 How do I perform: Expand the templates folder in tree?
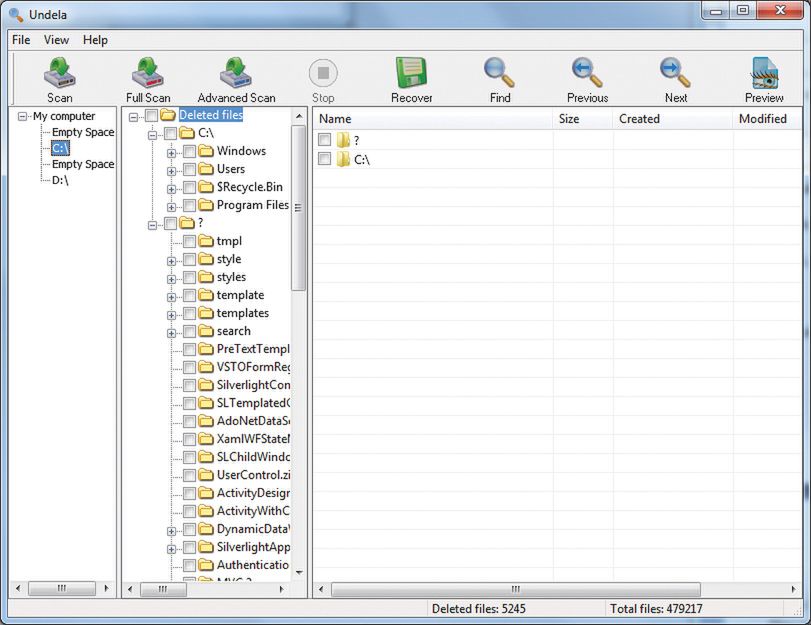(172, 314)
